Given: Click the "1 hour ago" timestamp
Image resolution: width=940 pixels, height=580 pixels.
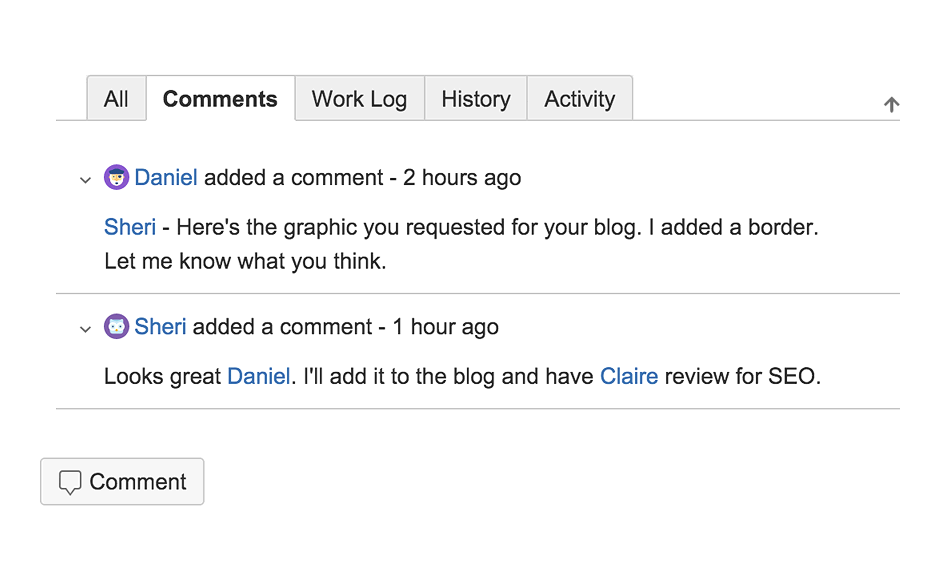Looking at the screenshot, I should 445,326.
